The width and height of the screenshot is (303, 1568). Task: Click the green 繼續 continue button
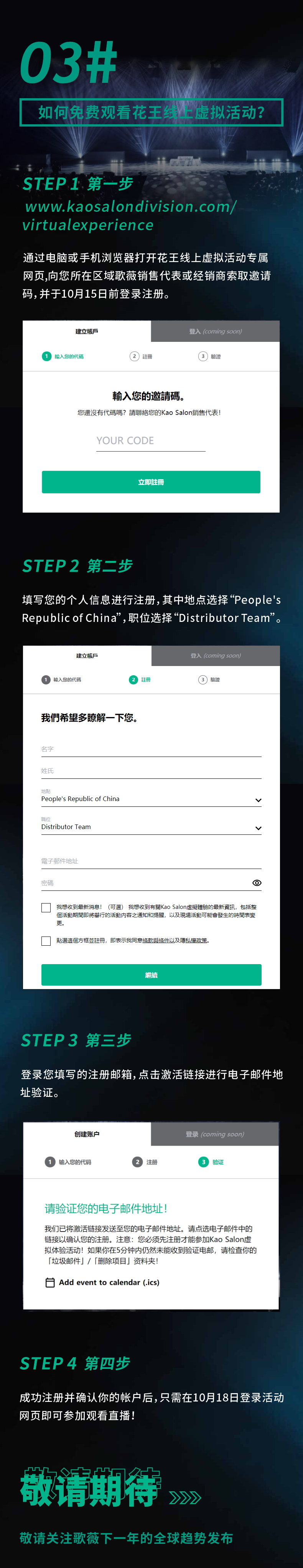point(151,974)
